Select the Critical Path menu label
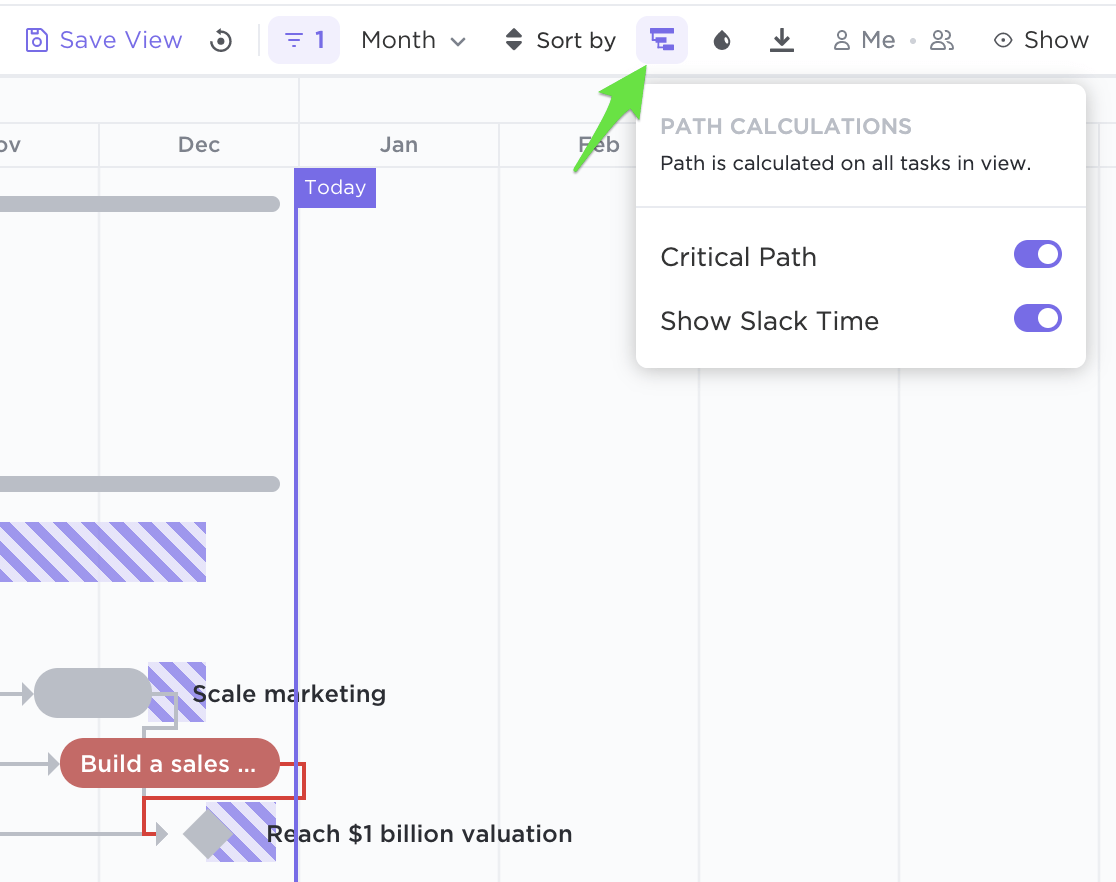The image size is (1116, 882). click(x=739, y=257)
